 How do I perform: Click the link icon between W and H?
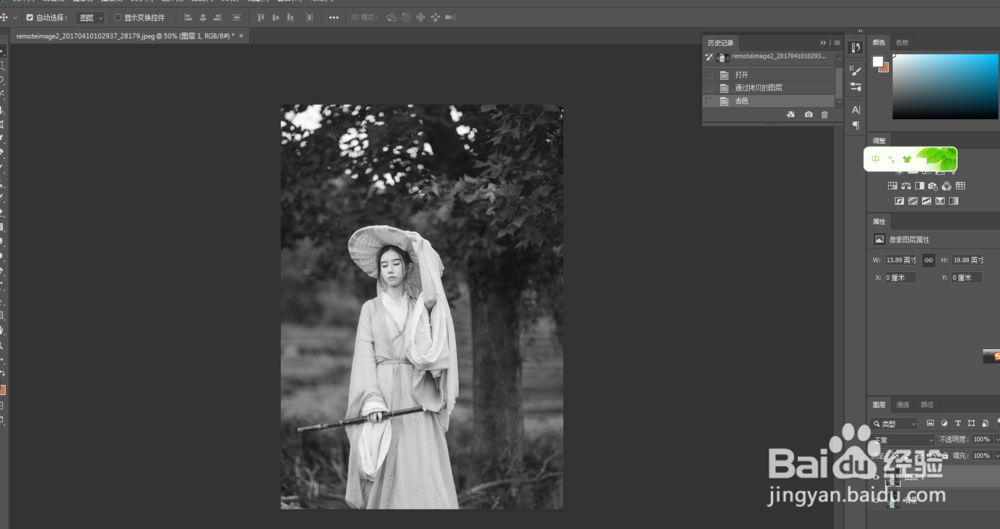929,260
